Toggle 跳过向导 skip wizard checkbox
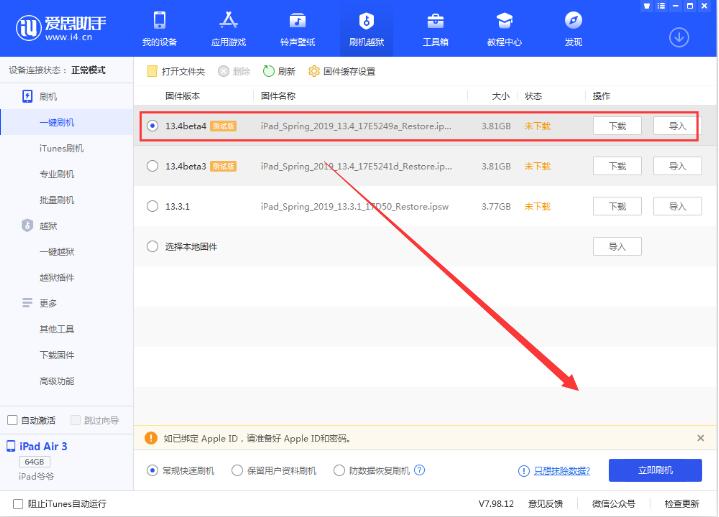Viewport: 719px width, 517px height. pyautogui.click(x=76, y=420)
